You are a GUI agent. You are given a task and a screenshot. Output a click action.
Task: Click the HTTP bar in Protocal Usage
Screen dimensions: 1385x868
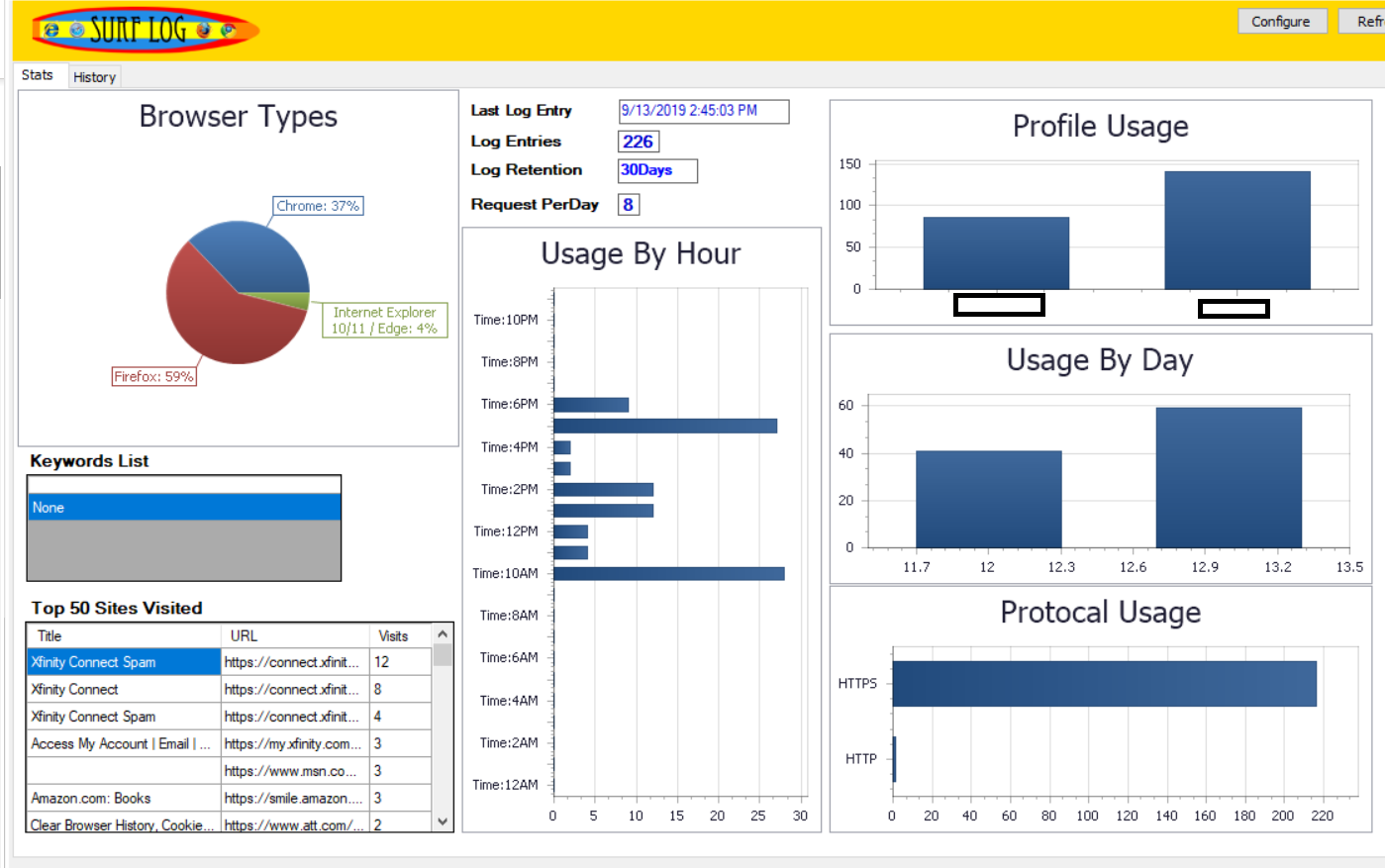point(894,759)
